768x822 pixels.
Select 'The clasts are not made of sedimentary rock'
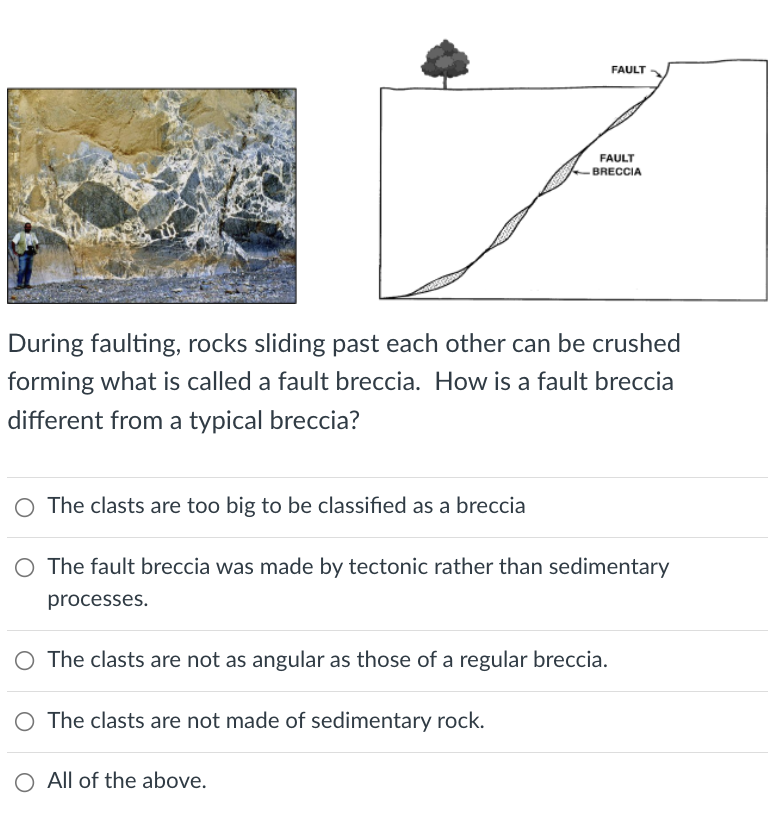coord(24,721)
